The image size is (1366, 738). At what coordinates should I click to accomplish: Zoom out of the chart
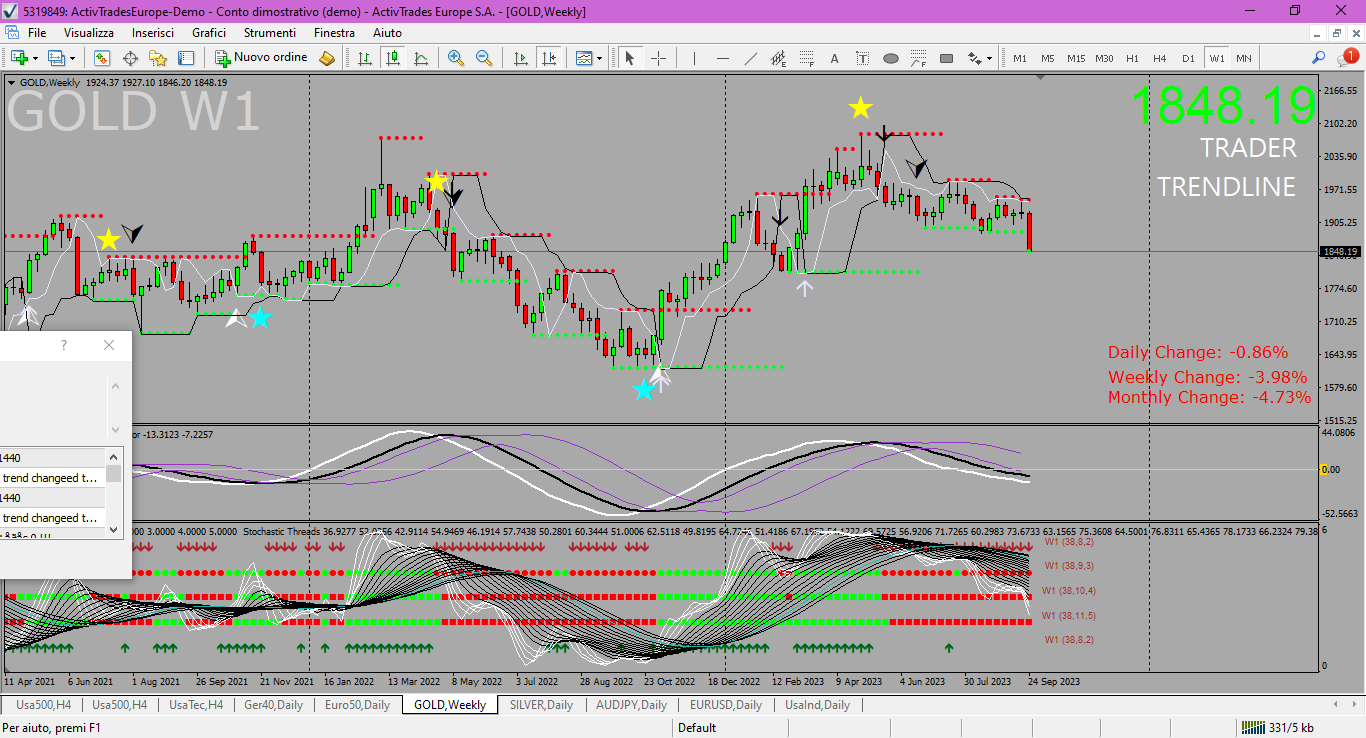(484, 58)
